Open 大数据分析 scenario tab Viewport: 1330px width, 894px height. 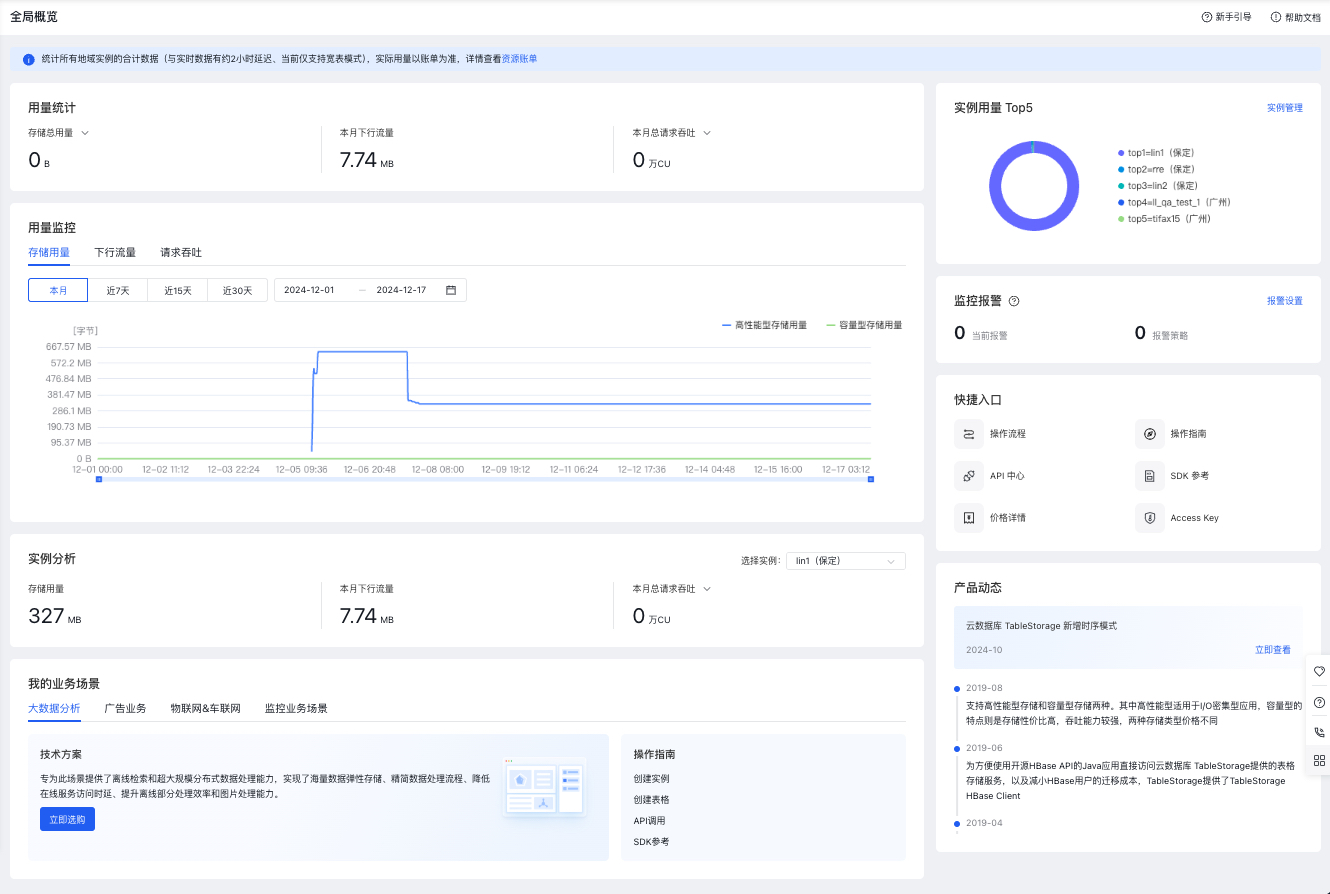(54, 708)
